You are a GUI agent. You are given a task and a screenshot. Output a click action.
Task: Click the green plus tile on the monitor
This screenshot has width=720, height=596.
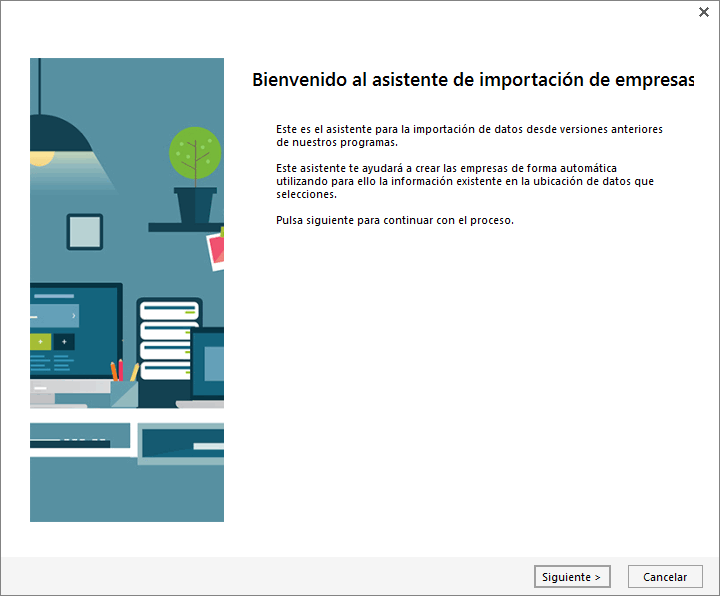click(x=41, y=342)
